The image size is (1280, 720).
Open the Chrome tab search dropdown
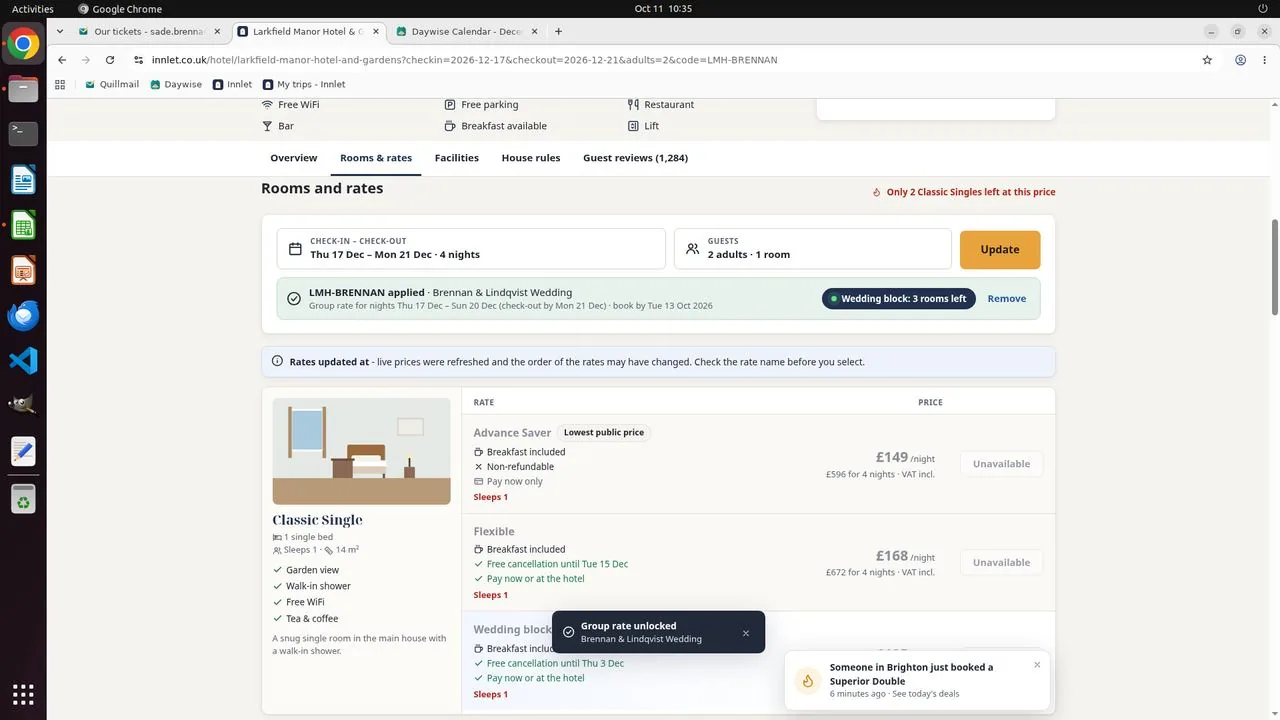(61, 31)
